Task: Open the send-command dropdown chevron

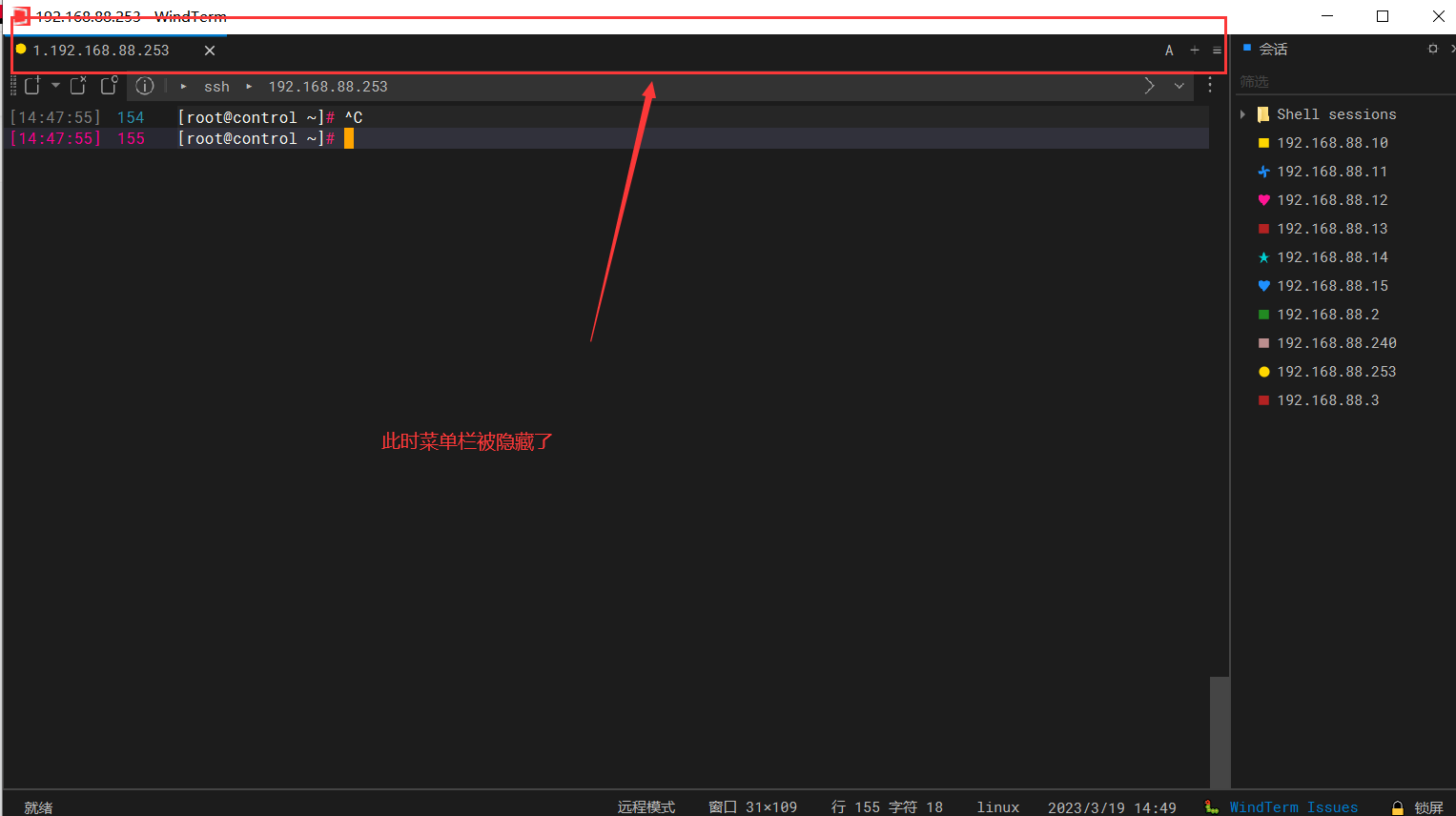Action: click(x=1179, y=86)
